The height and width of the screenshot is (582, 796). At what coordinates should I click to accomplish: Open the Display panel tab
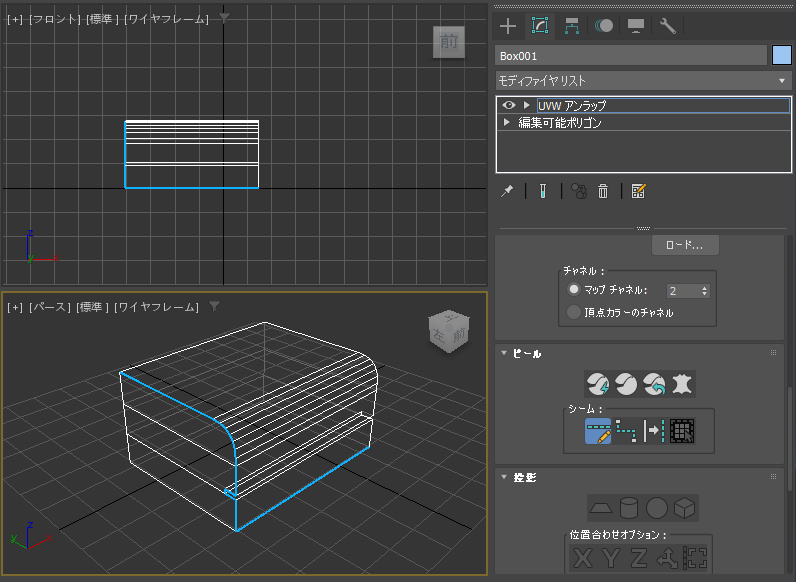tap(636, 26)
